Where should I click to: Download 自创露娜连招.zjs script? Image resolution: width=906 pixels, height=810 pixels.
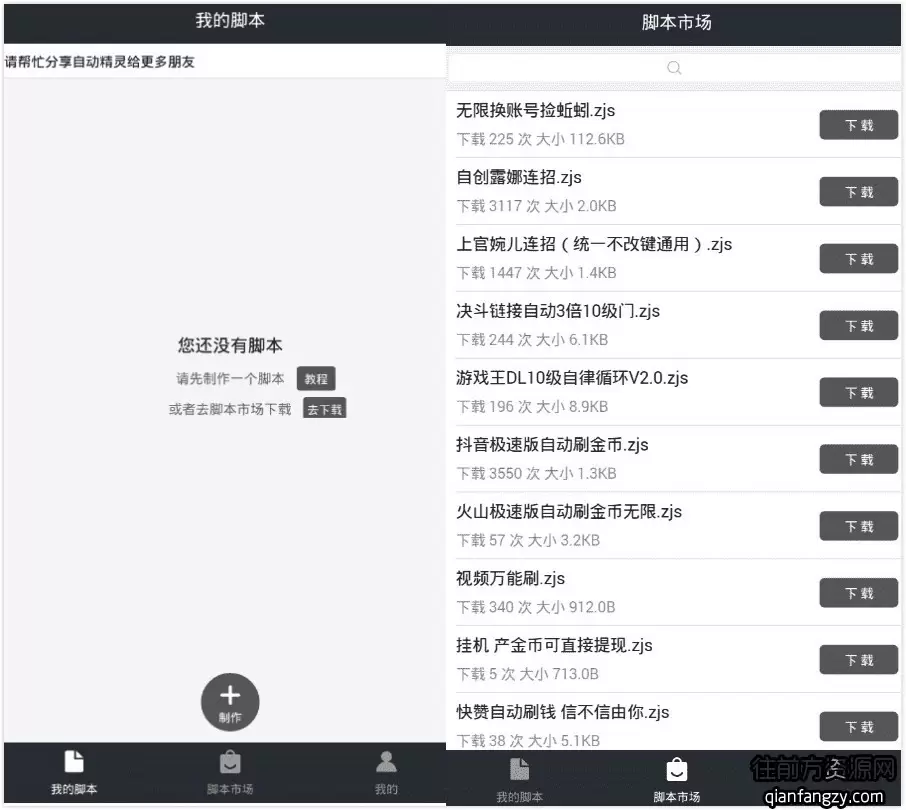[x=859, y=192]
